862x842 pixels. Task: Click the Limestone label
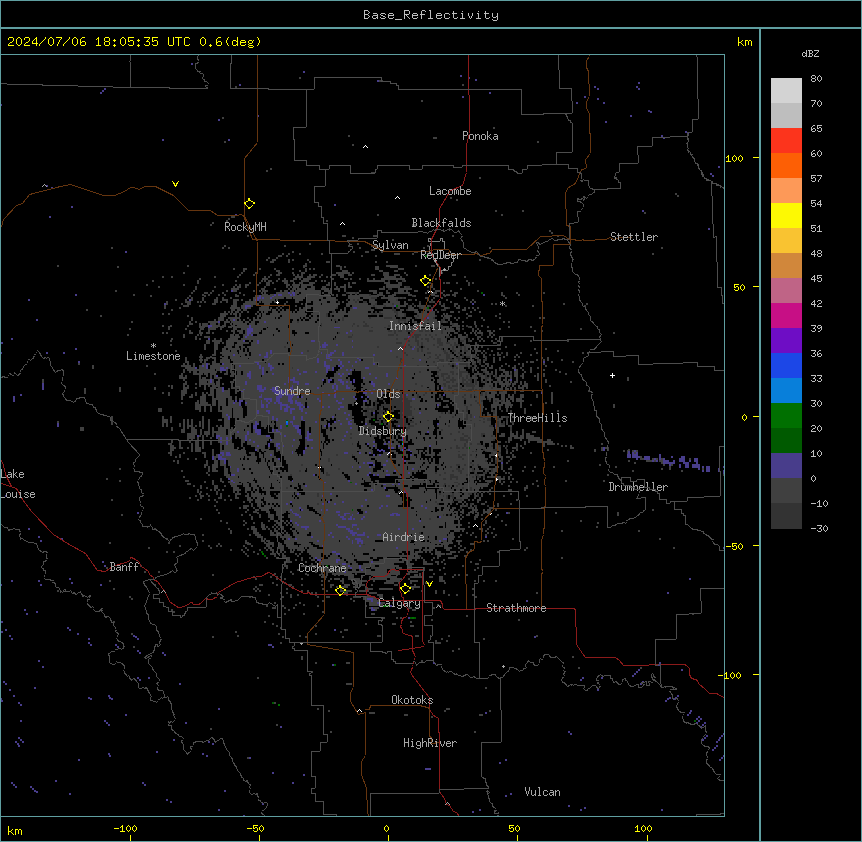tap(153, 356)
